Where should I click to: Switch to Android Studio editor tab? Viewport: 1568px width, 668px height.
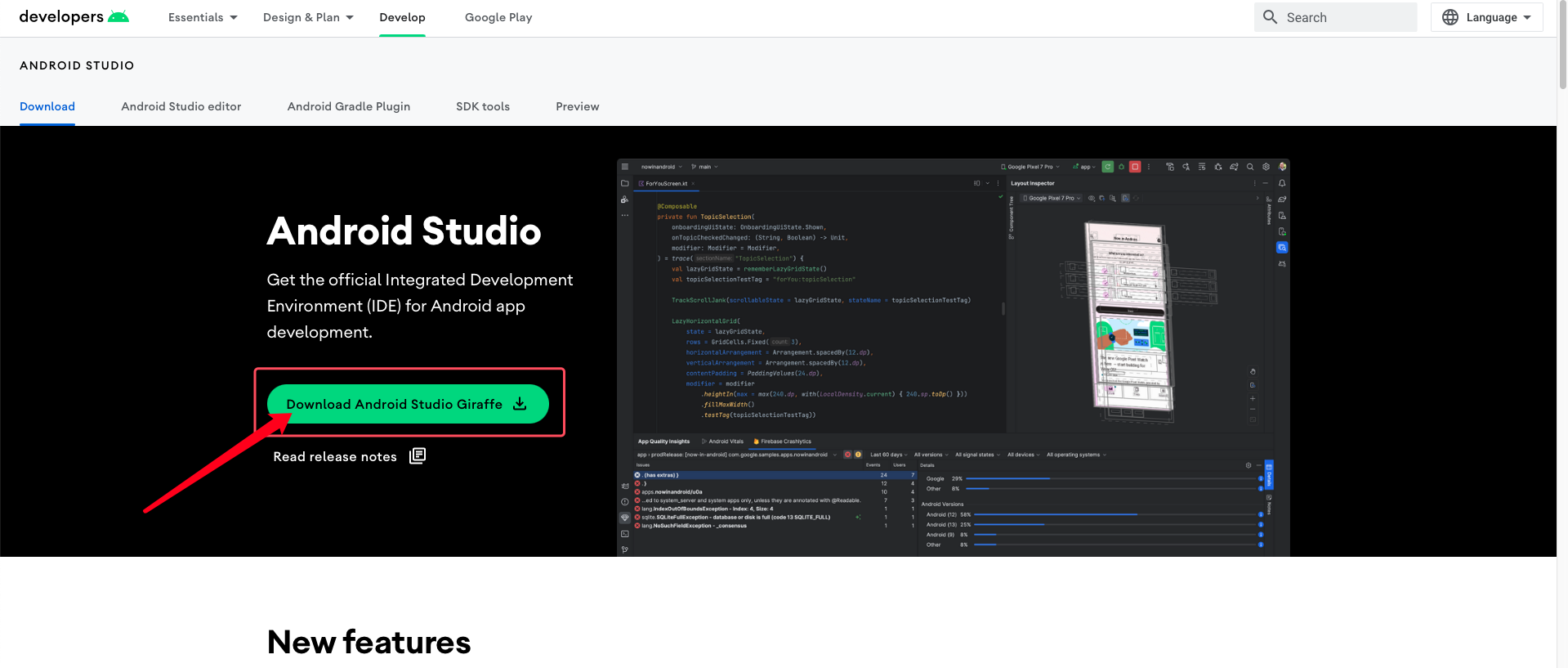[181, 106]
